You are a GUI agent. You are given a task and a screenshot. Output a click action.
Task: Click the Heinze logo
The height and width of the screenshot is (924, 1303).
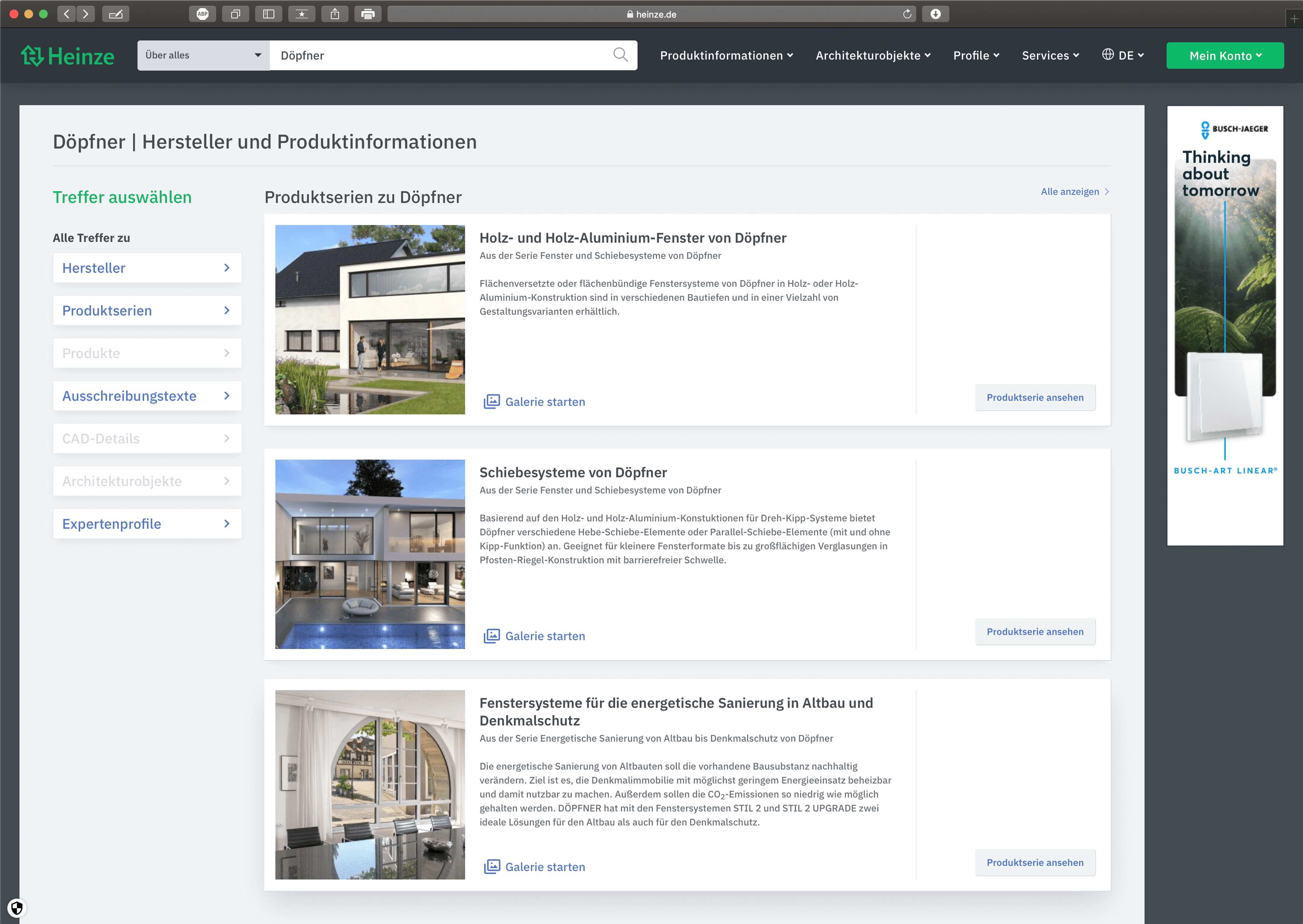pyautogui.click(x=68, y=56)
